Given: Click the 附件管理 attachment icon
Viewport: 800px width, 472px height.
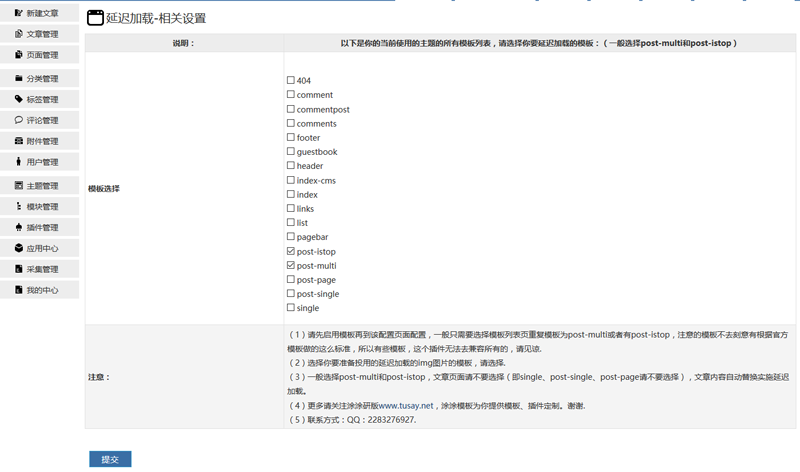Looking at the screenshot, I should pyautogui.click(x=19, y=141).
